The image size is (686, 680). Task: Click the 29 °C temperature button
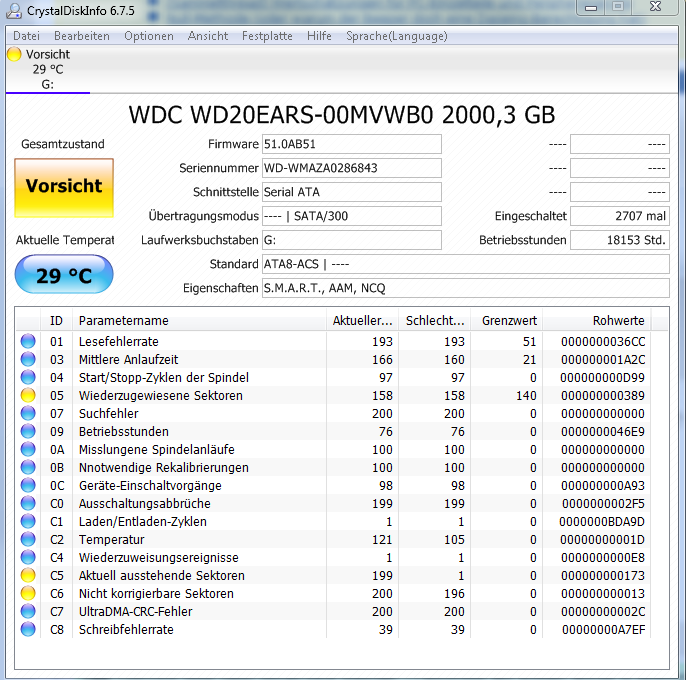coord(64,275)
